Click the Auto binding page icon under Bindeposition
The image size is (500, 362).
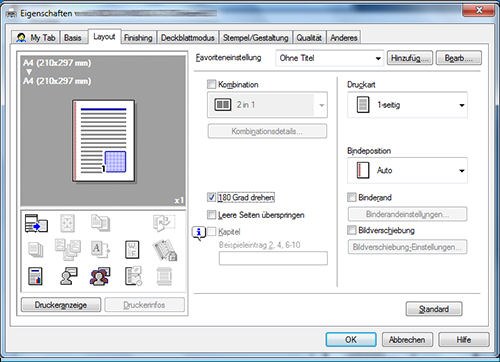(363, 170)
